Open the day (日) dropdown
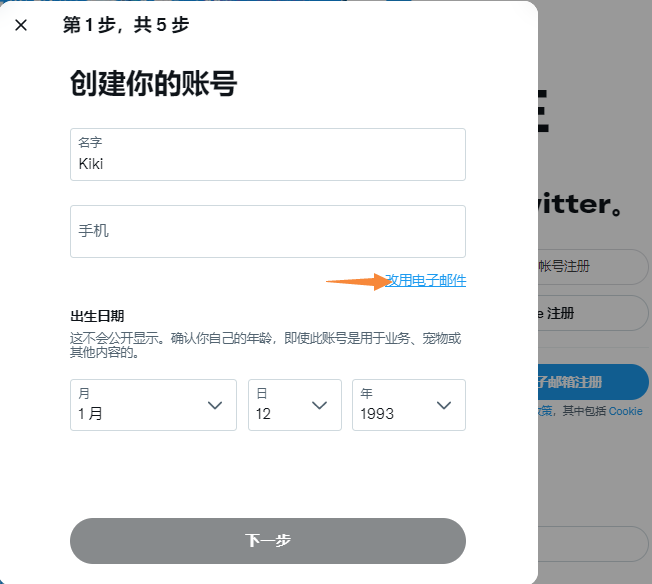Image resolution: width=652 pixels, height=584 pixels. point(294,405)
